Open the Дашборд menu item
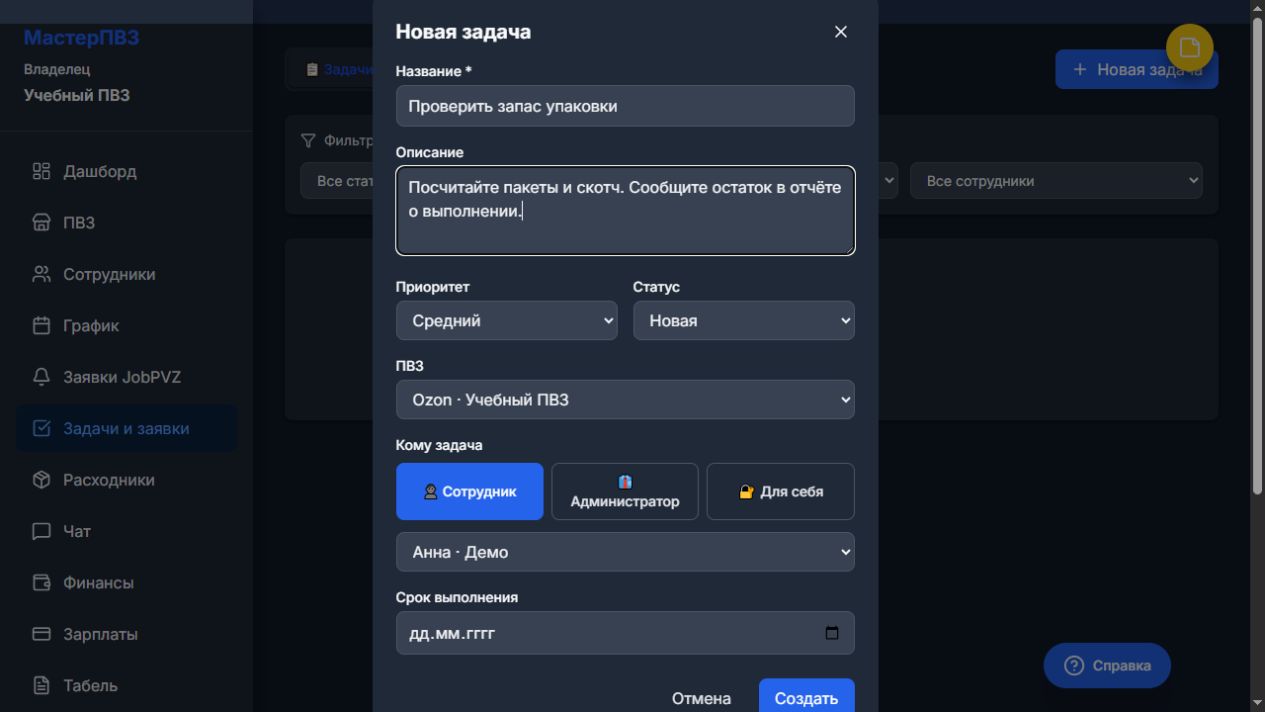This screenshot has height=712, width=1265. 126,171
